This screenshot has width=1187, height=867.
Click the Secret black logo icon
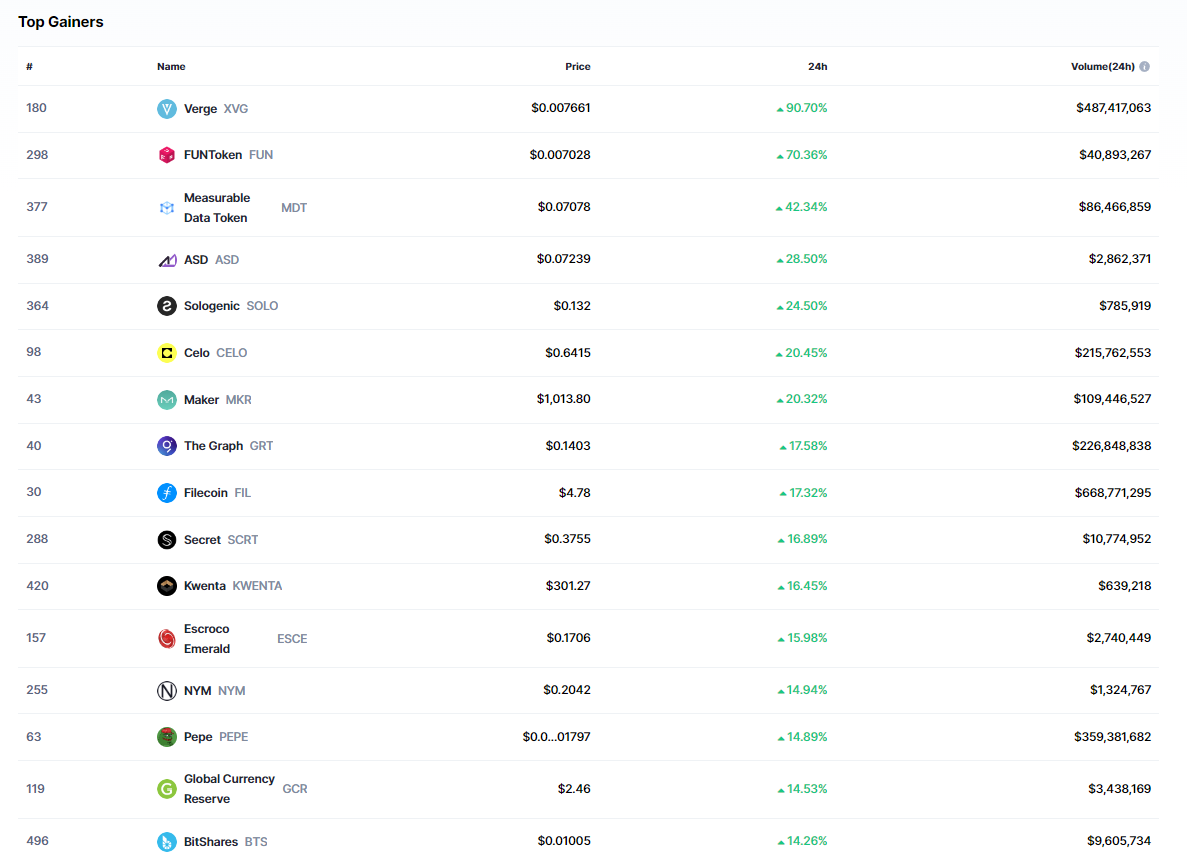coord(167,540)
